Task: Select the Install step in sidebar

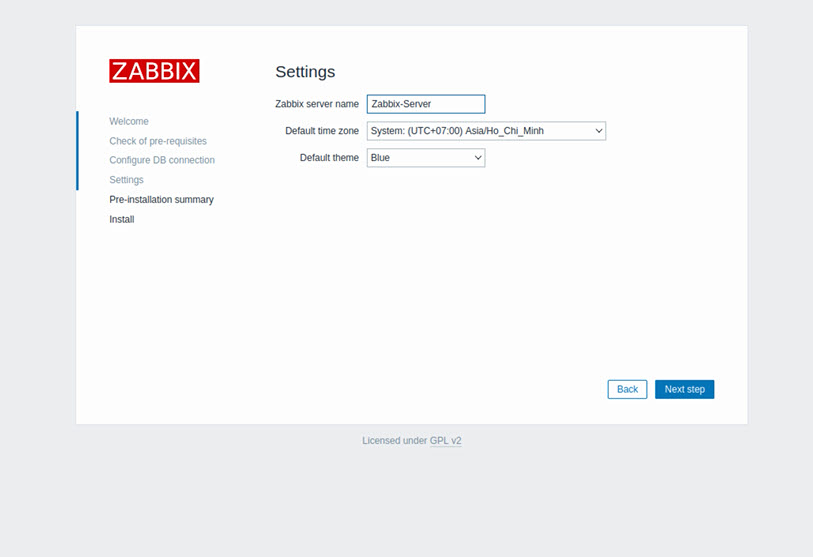Action: click(121, 219)
